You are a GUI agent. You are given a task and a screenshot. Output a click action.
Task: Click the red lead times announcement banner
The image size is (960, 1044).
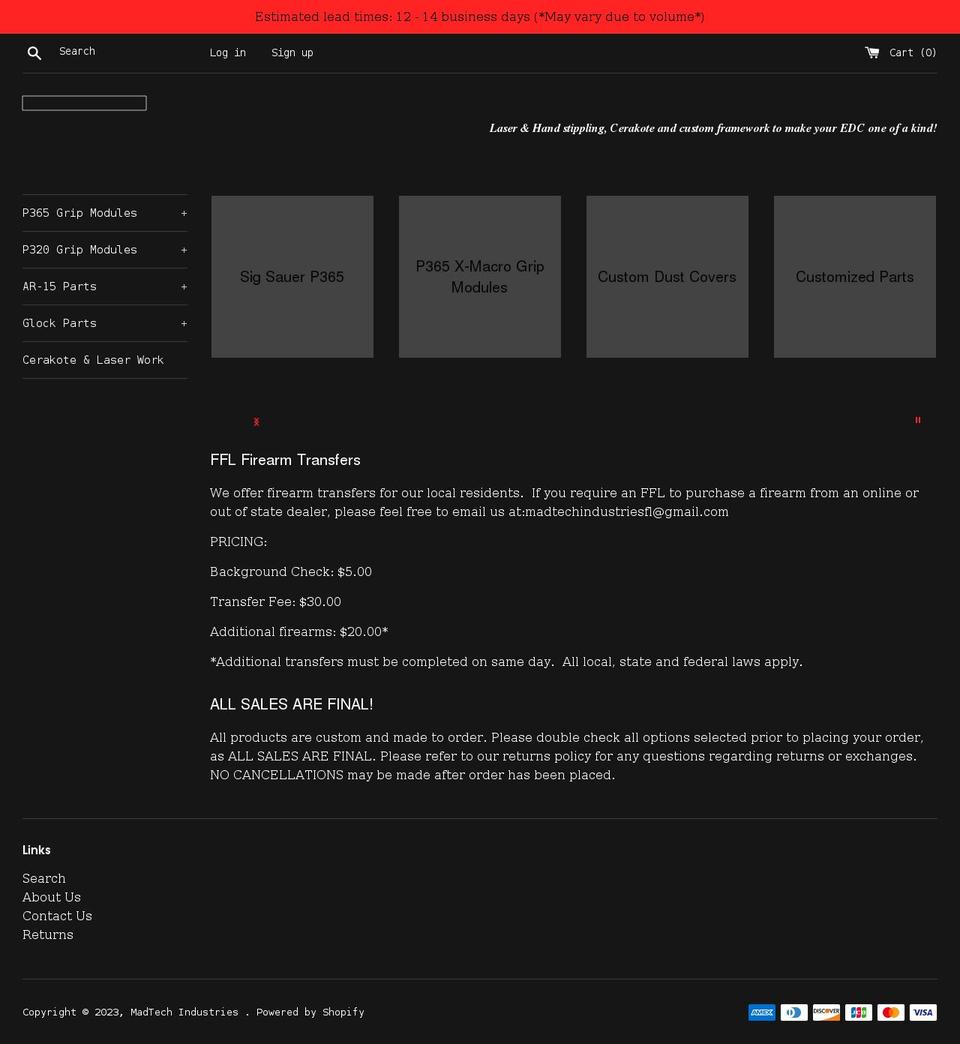pos(480,17)
